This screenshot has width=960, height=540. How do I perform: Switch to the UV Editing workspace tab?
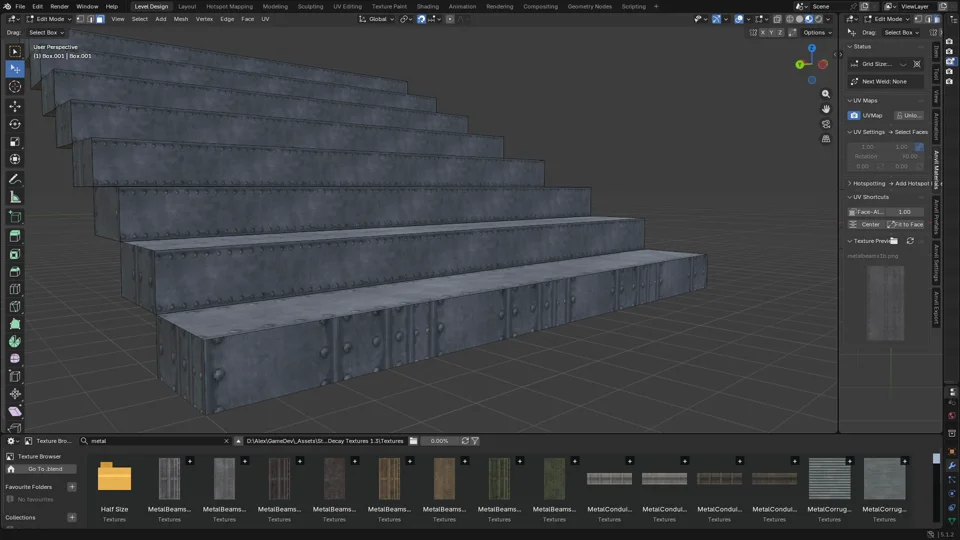click(347, 6)
